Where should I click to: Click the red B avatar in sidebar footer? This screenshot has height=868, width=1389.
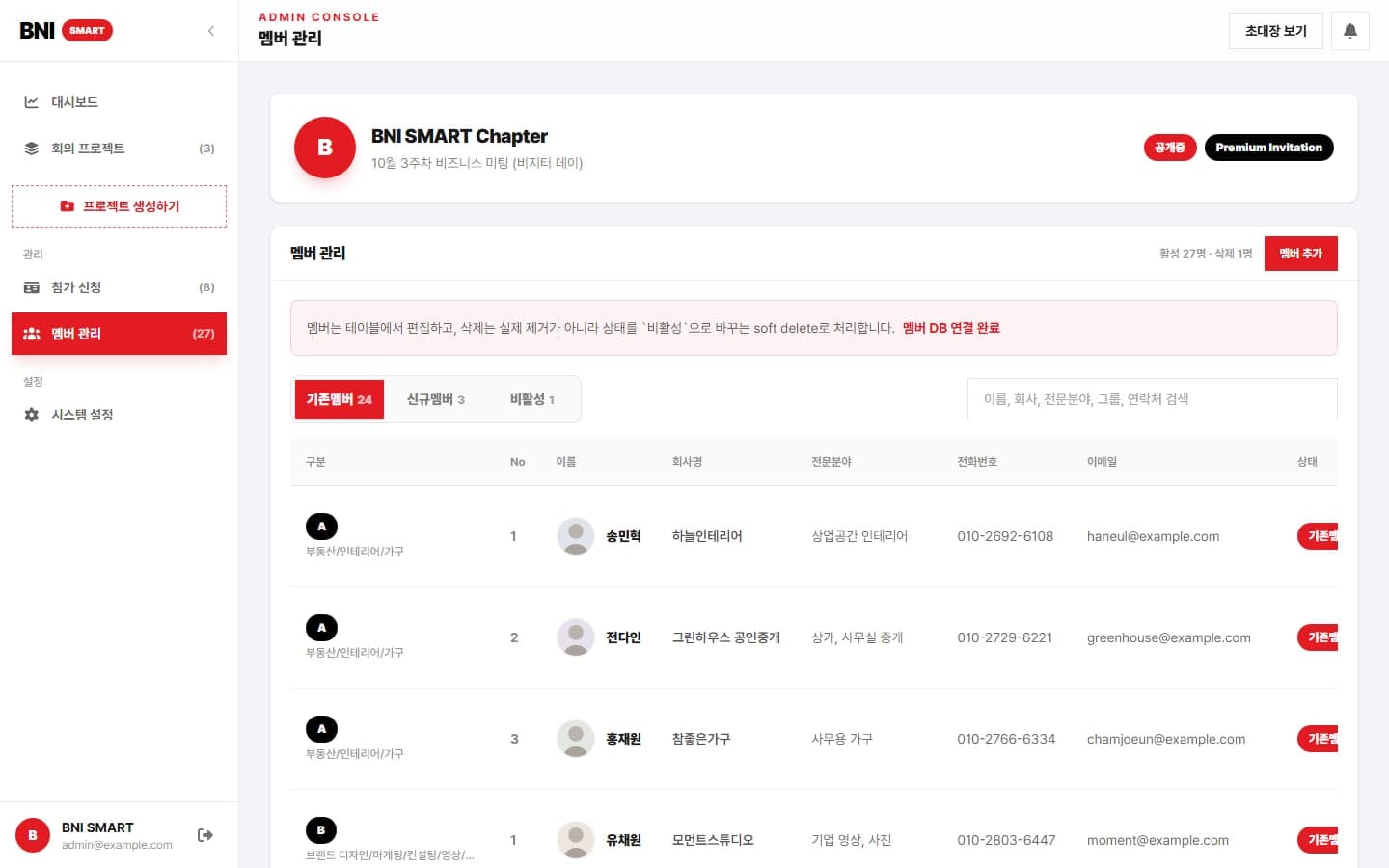(x=33, y=835)
